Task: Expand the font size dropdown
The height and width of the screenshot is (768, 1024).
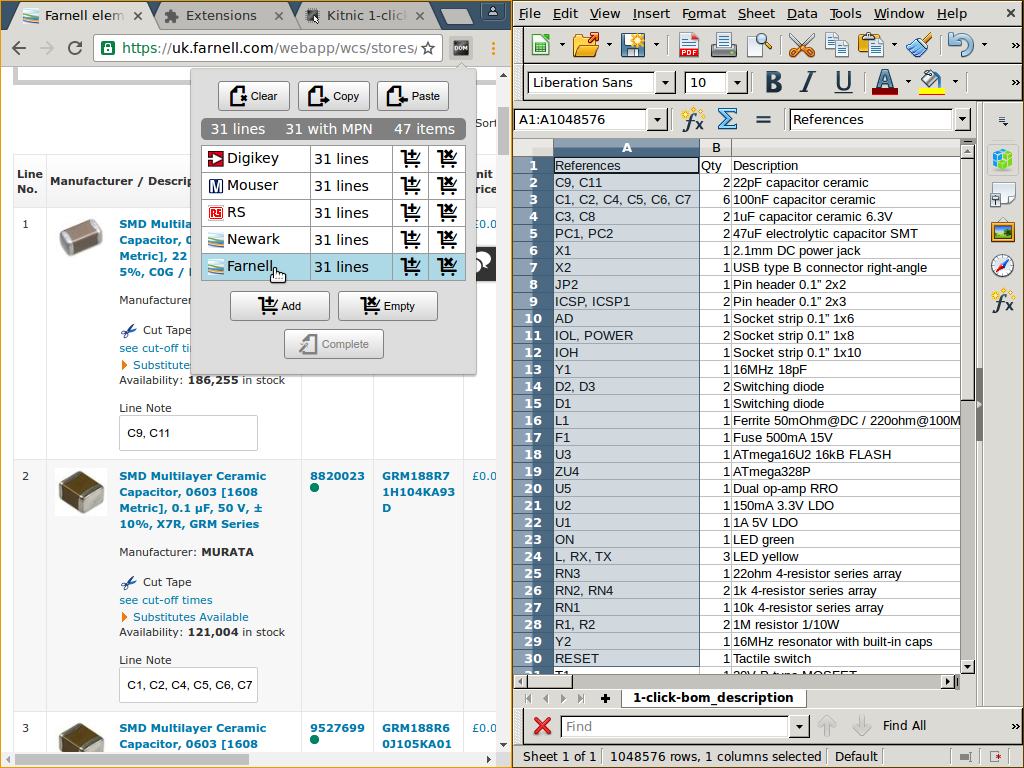Action: [737, 83]
